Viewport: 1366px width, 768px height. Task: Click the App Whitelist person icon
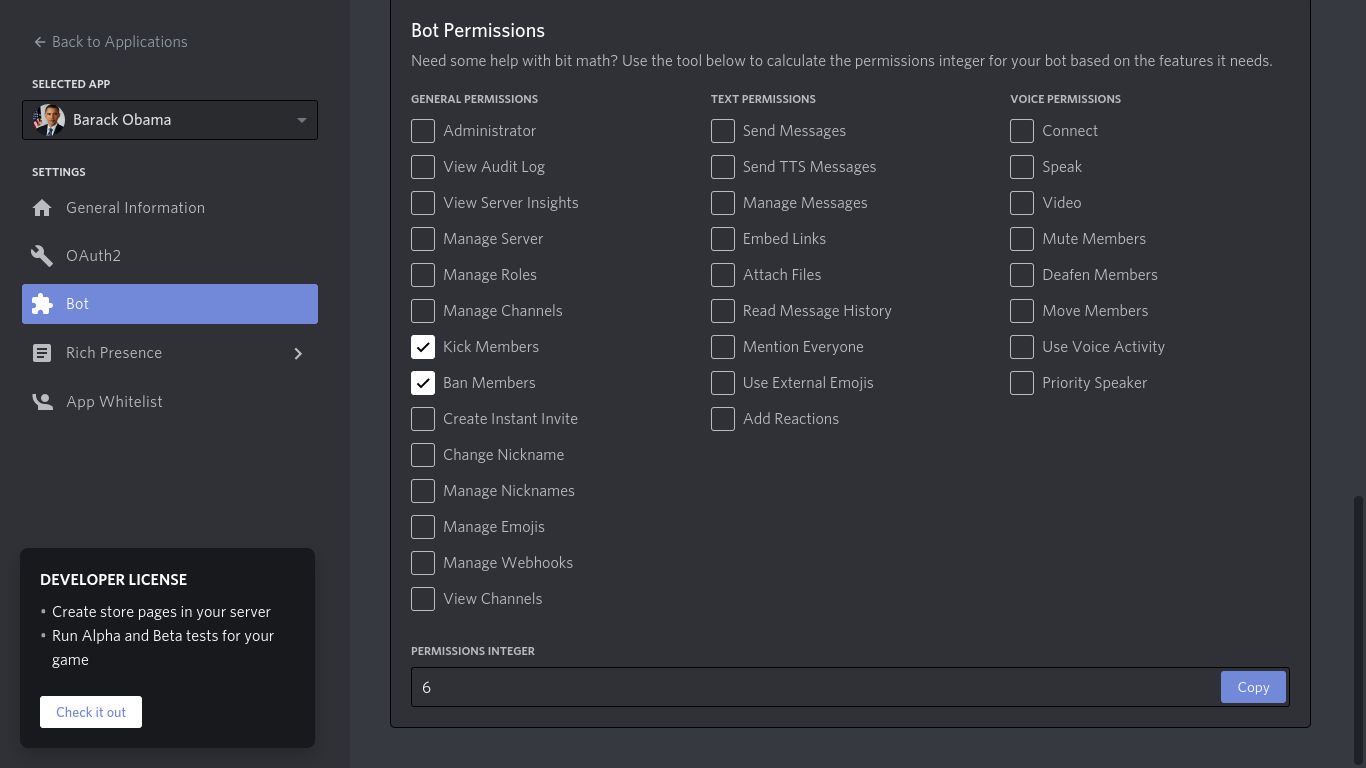(42, 402)
